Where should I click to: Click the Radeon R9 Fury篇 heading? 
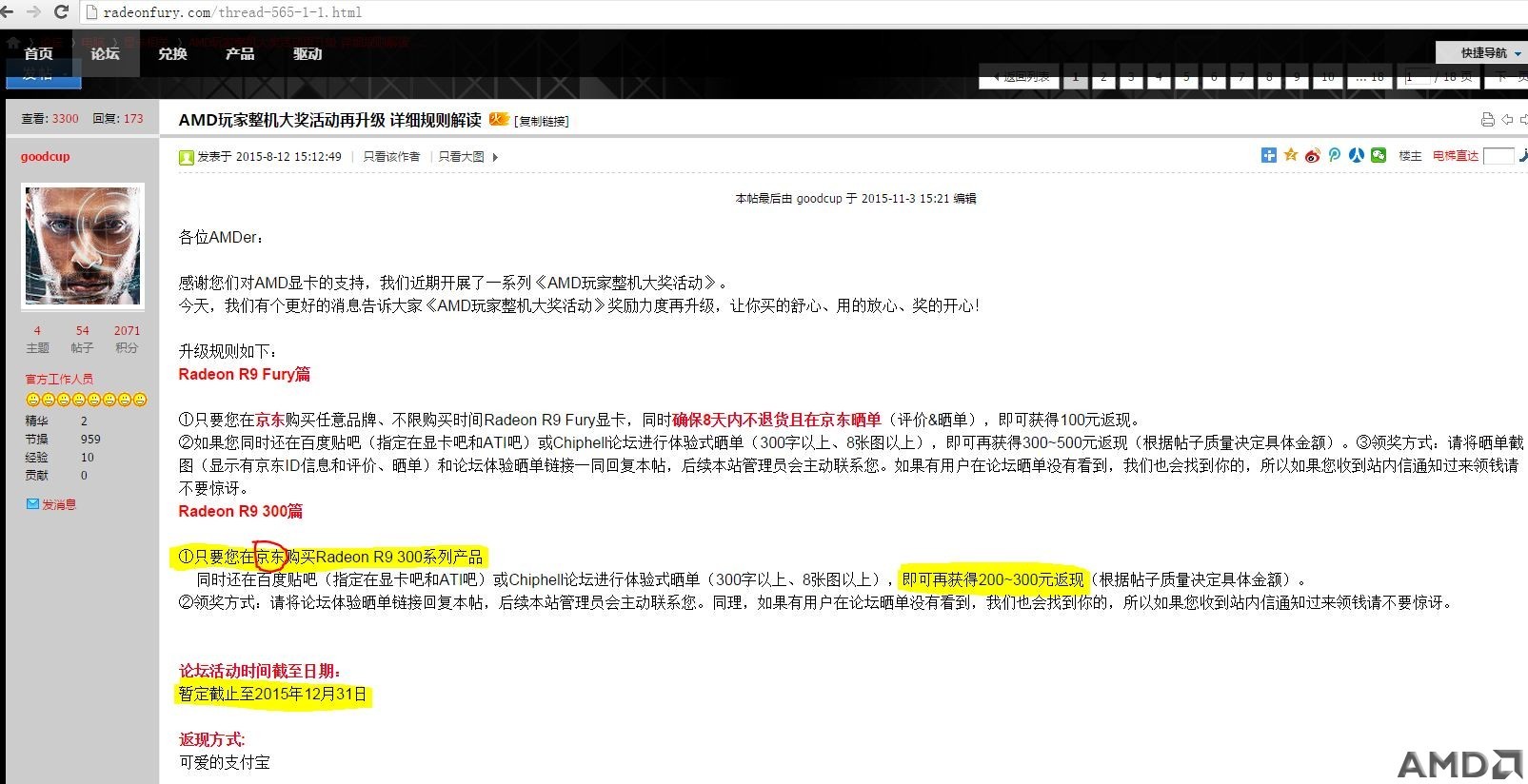click(245, 374)
